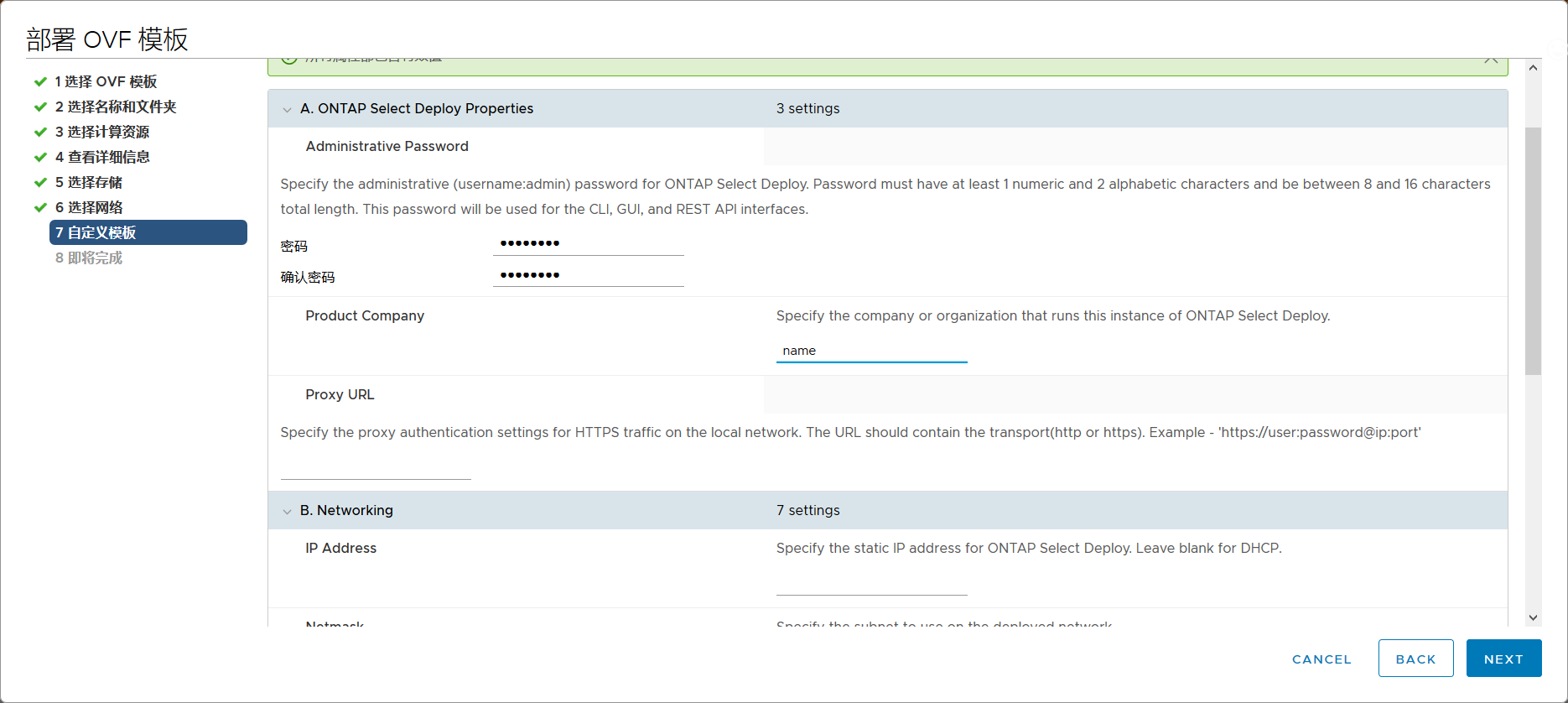Click the Product Company label
Image resolution: width=1568 pixels, height=703 pixels.
click(365, 315)
